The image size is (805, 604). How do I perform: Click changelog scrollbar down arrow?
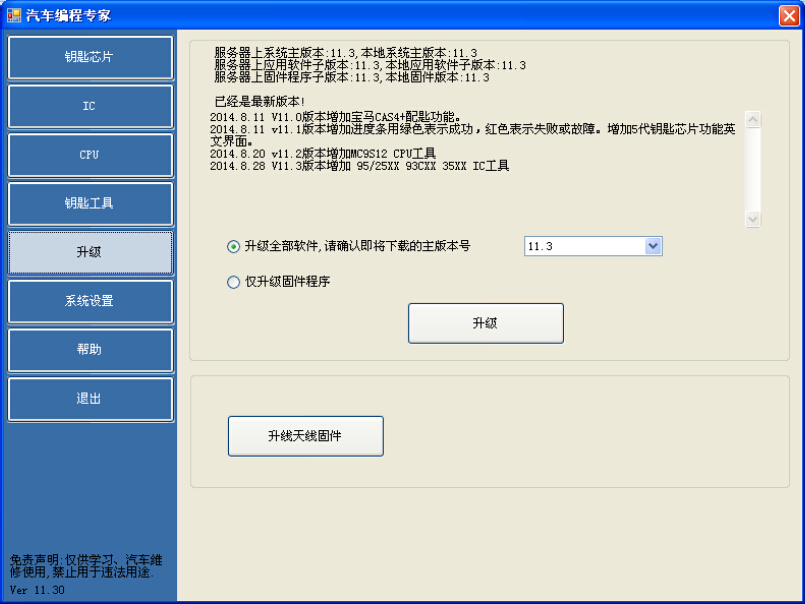[753, 219]
